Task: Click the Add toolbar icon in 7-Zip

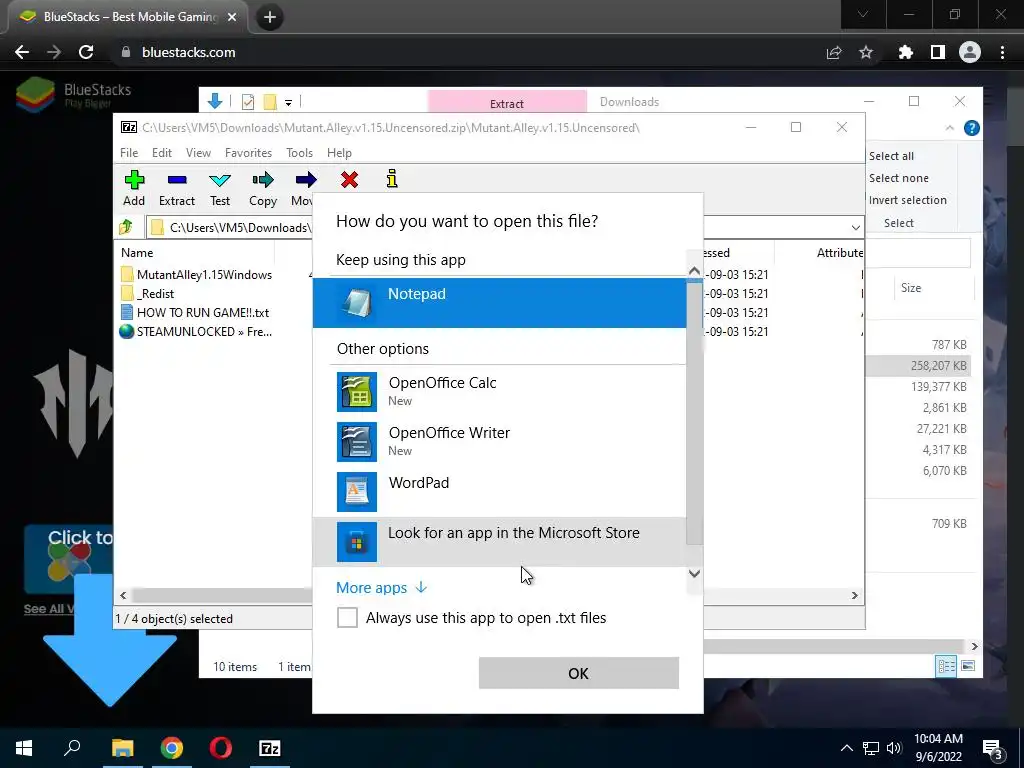Action: pos(134,188)
